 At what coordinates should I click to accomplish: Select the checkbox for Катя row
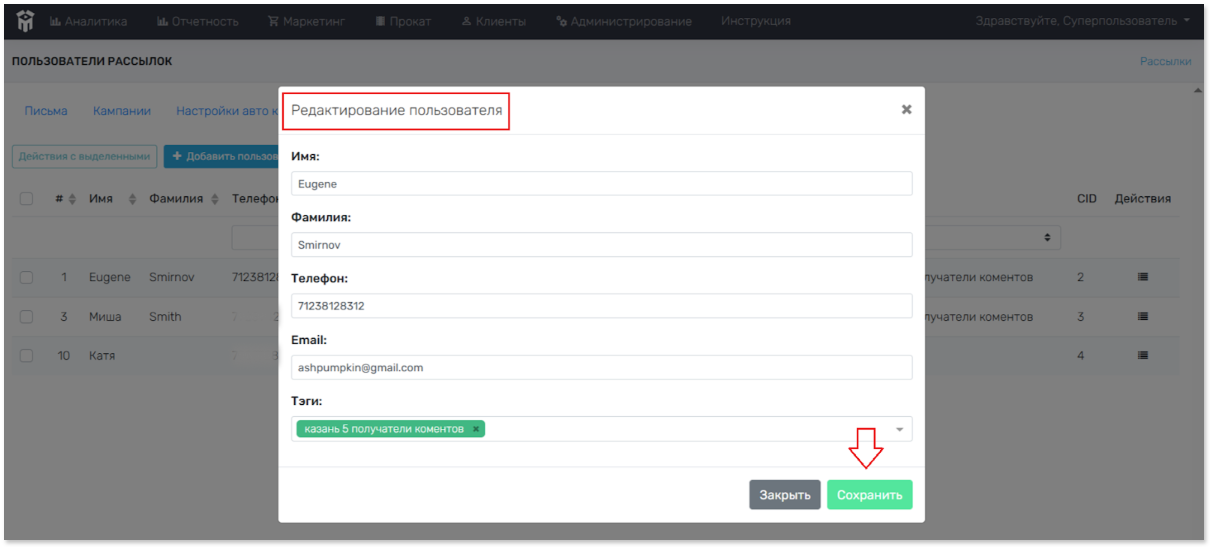point(27,355)
